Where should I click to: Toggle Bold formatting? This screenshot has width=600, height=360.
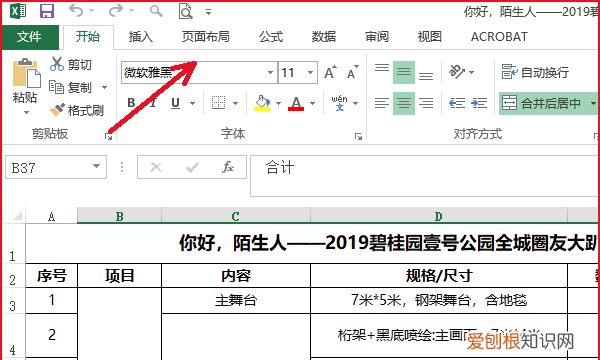pyautogui.click(x=131, y=103)
